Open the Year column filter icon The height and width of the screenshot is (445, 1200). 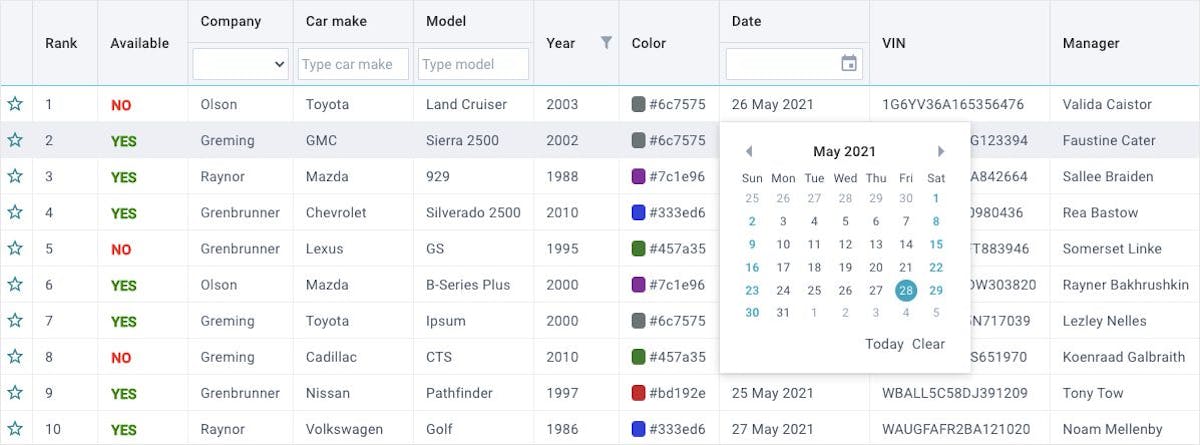click(x=605, y=43)
